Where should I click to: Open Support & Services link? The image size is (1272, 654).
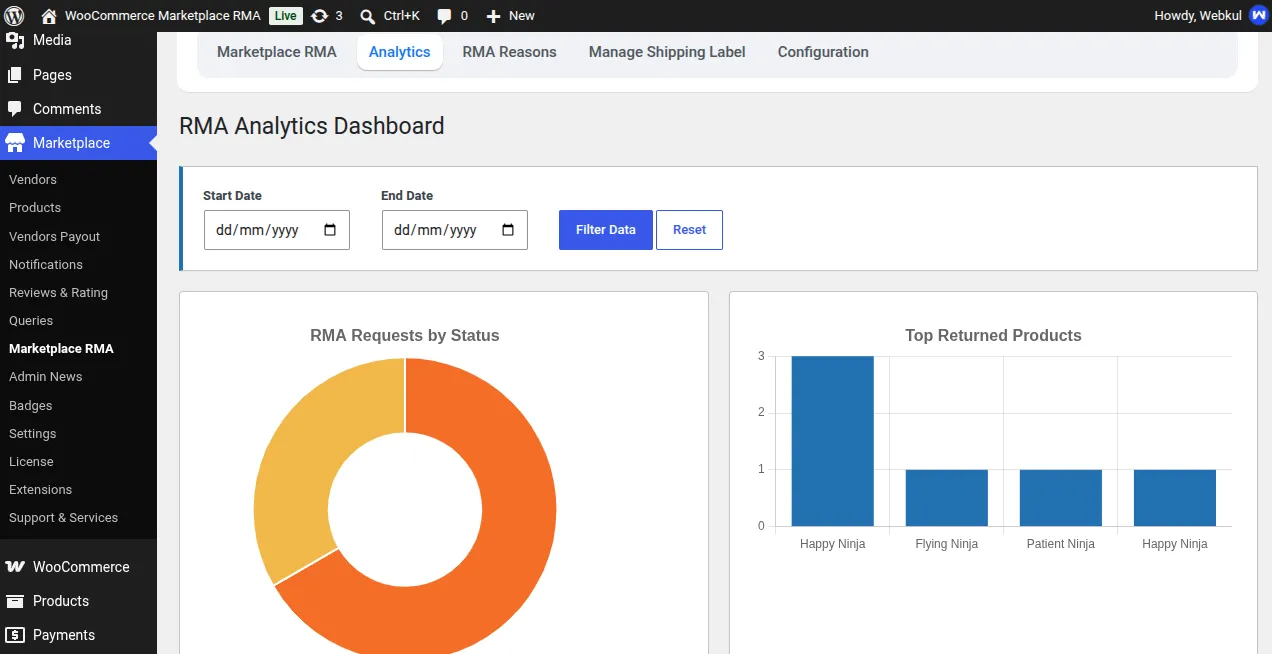point(64,518)
